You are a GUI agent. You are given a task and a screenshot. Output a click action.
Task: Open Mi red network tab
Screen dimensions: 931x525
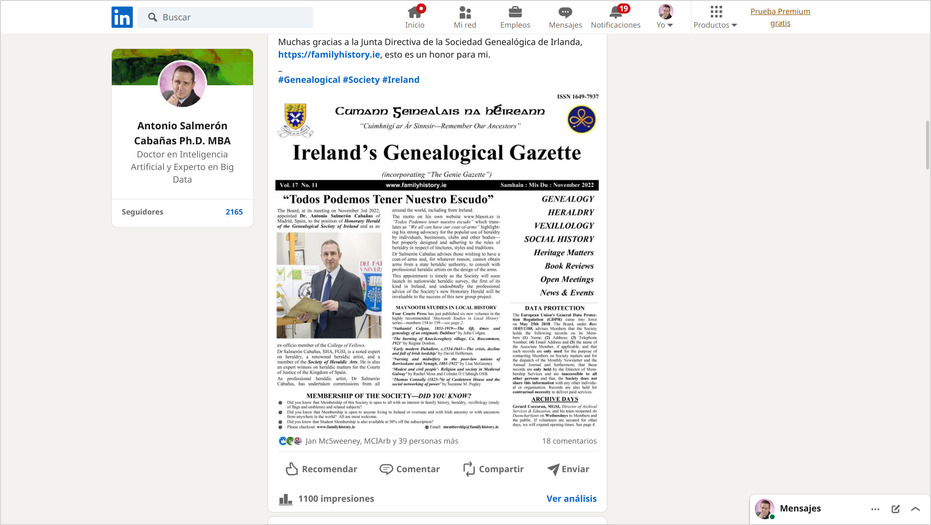tap(465, 17)
